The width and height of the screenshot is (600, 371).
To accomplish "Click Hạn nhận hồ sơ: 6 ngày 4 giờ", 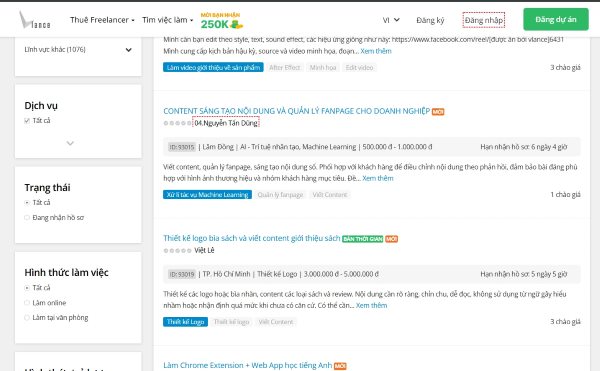I will coord(524,147).
